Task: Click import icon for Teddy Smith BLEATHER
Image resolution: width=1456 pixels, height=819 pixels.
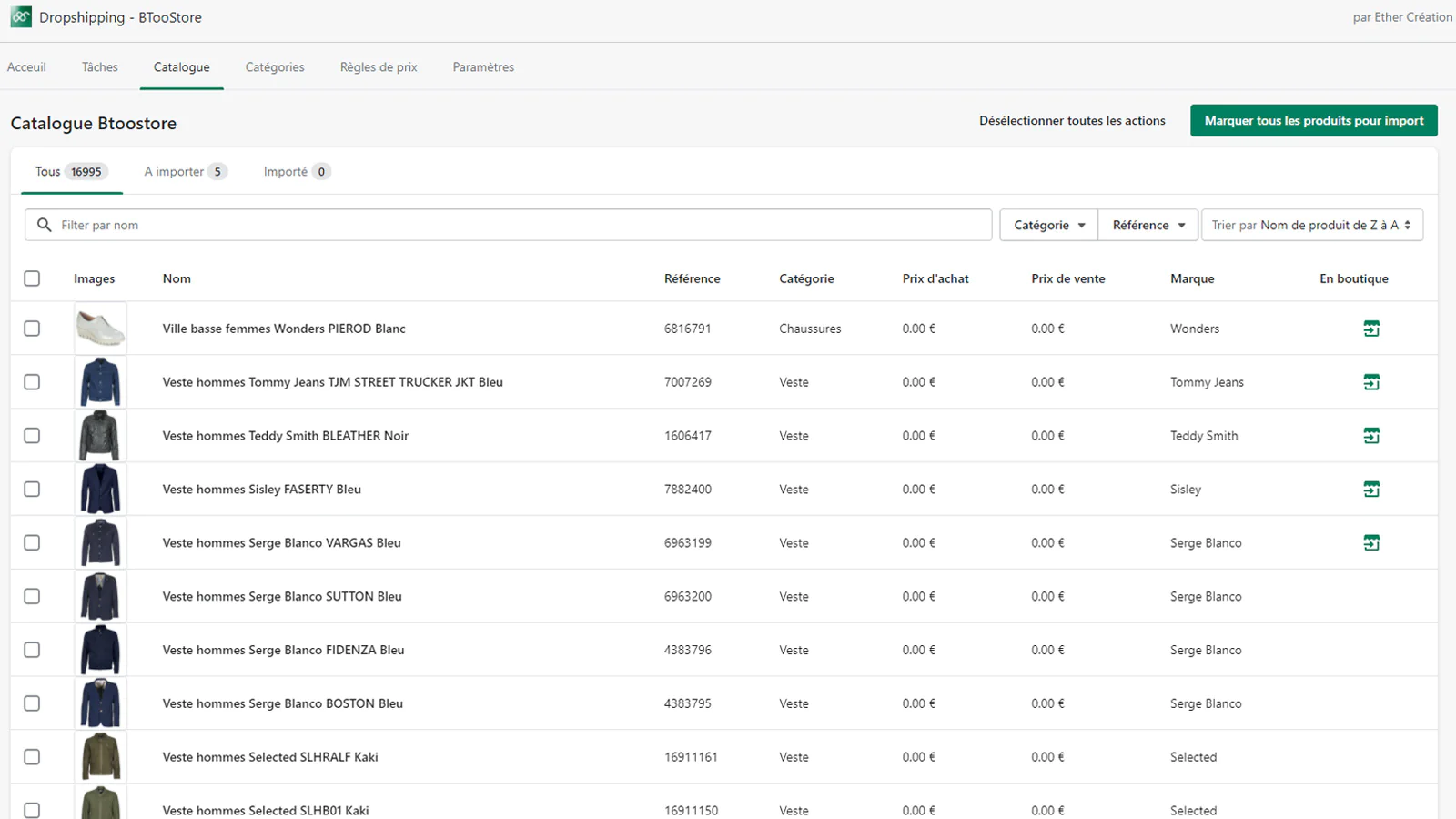Action: 1371,436
